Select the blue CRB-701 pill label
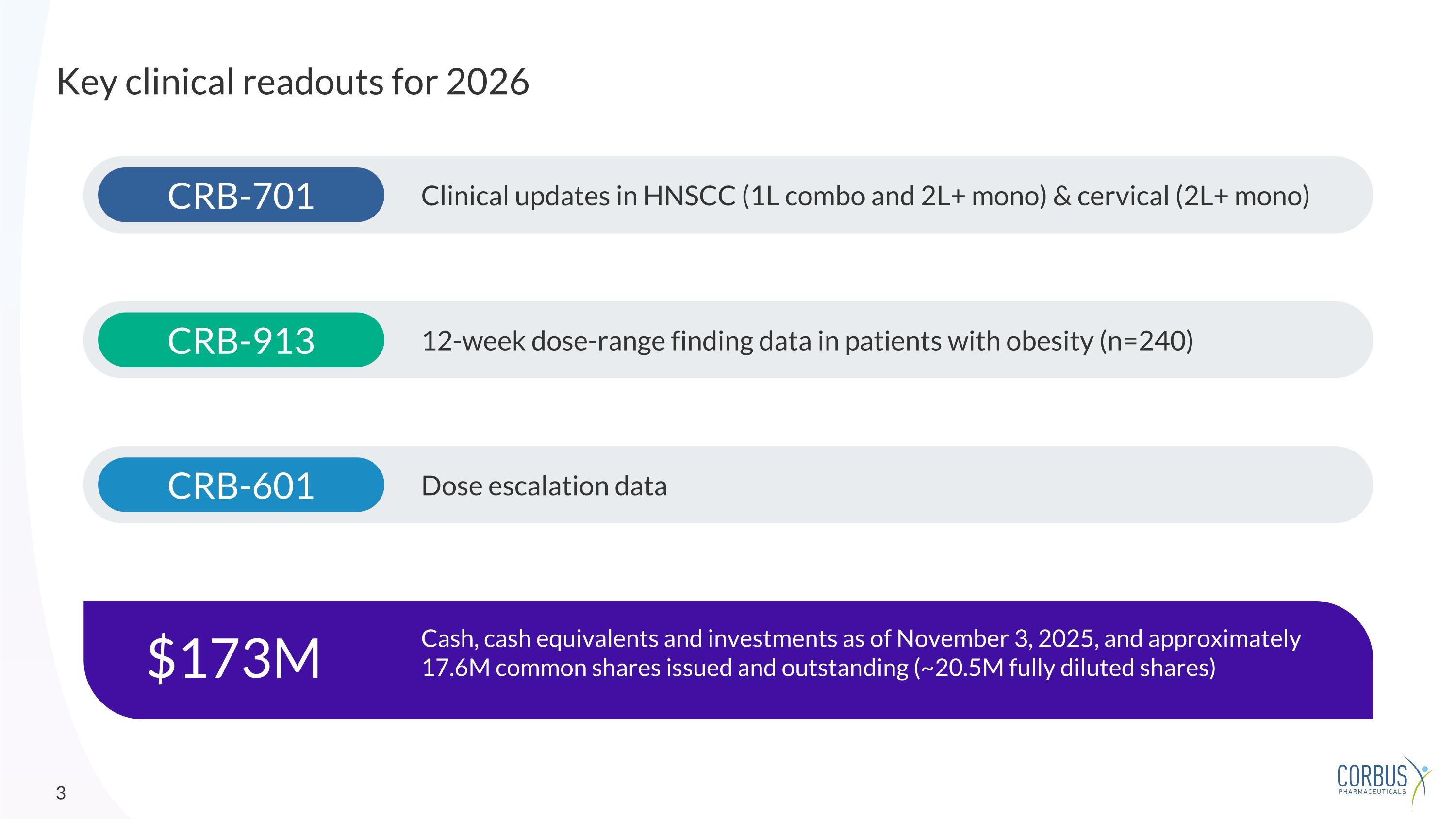The image size is (1456, 819). pos(241,196)
